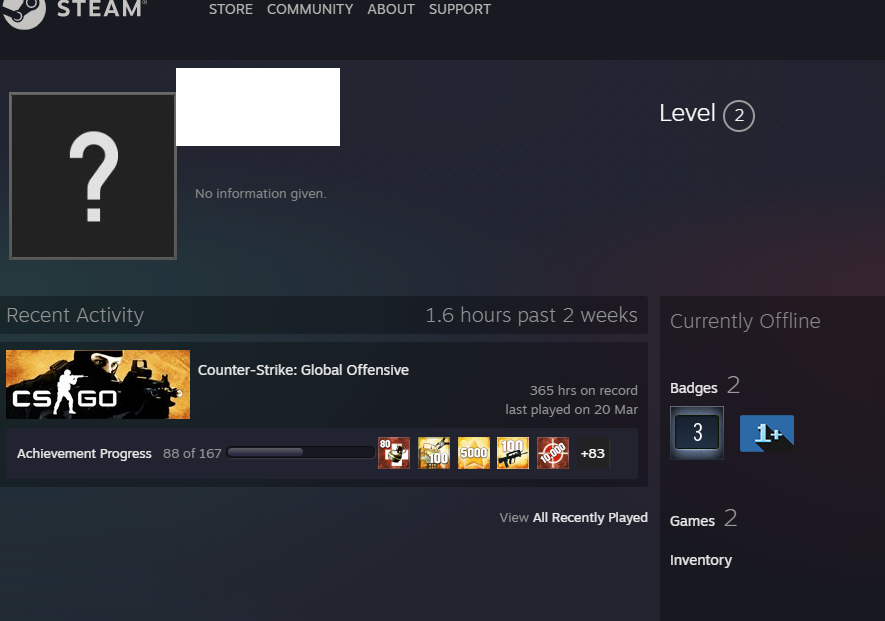Open the CS:GO game banner image
The width and height of the screenshot is (885, 621).
(98, 384)
